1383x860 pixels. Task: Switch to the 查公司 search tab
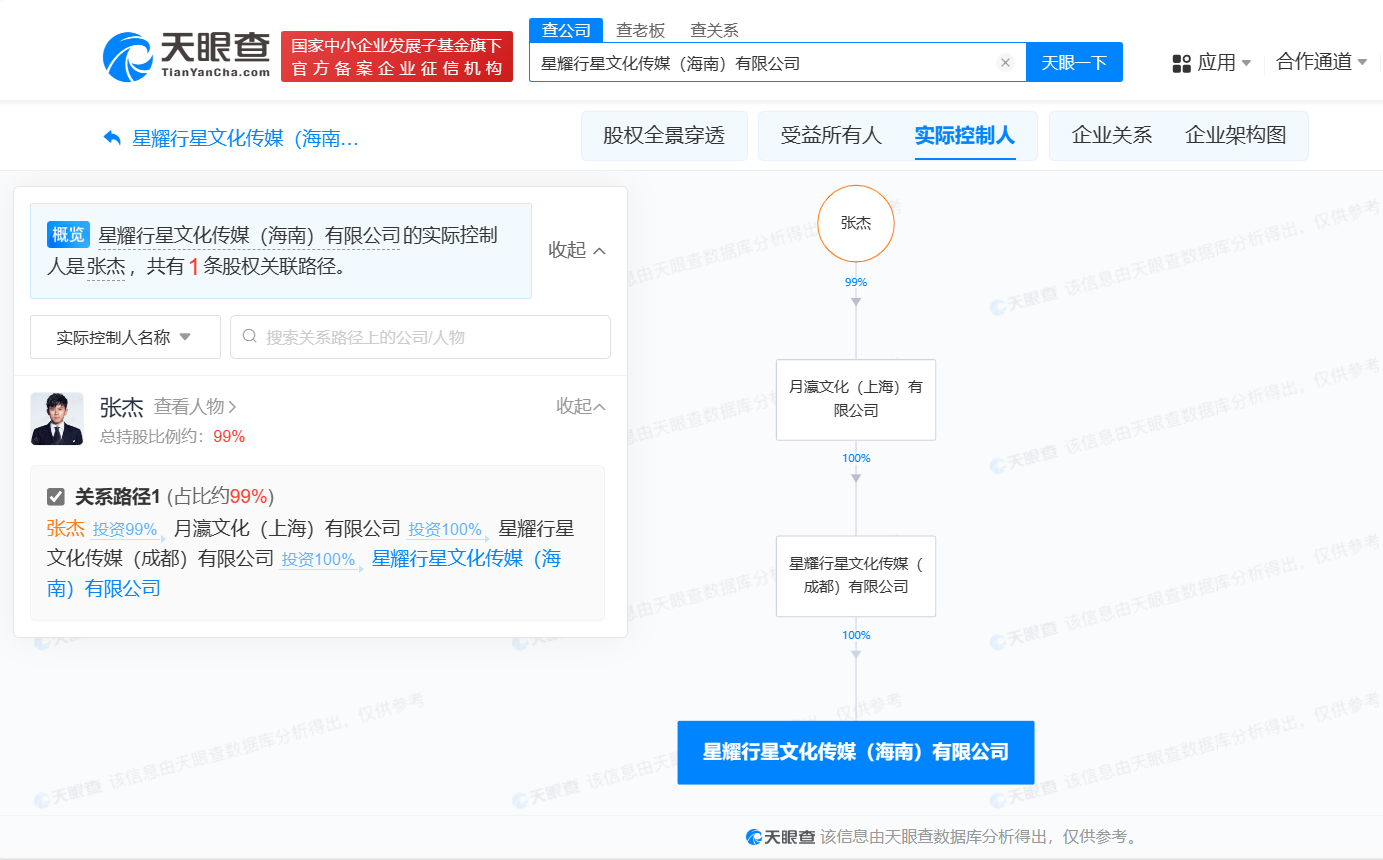566,30
